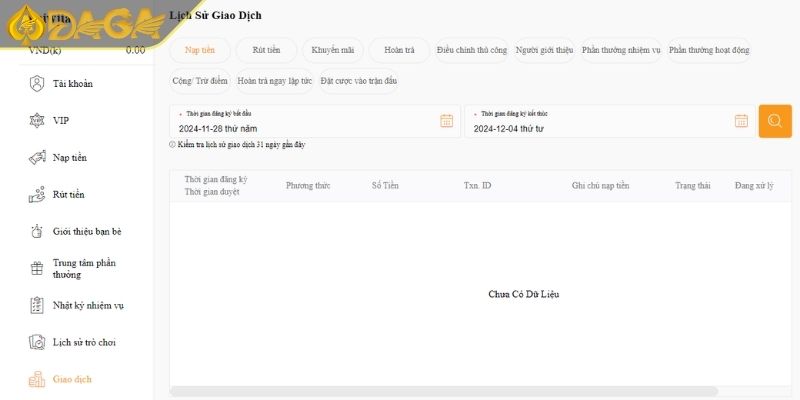Click the Đặt cược vào trận đấu button
Image resolution: width=800 pixels, height=400 pixels.
pyautogui.click(x=358, y=80)
